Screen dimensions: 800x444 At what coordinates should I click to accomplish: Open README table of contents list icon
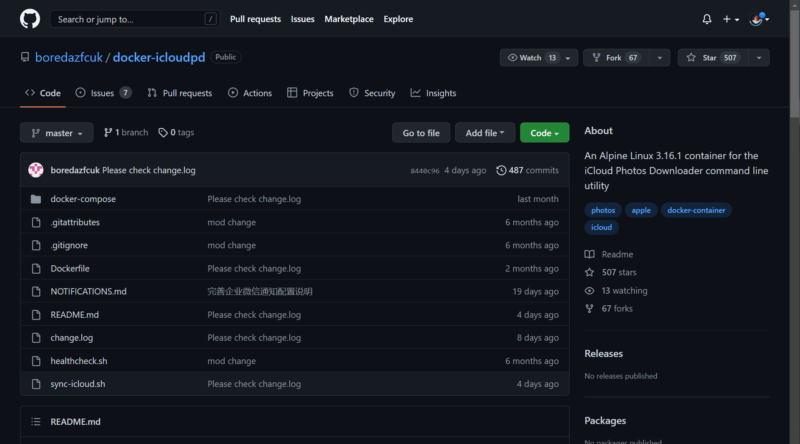click(36, 422)
